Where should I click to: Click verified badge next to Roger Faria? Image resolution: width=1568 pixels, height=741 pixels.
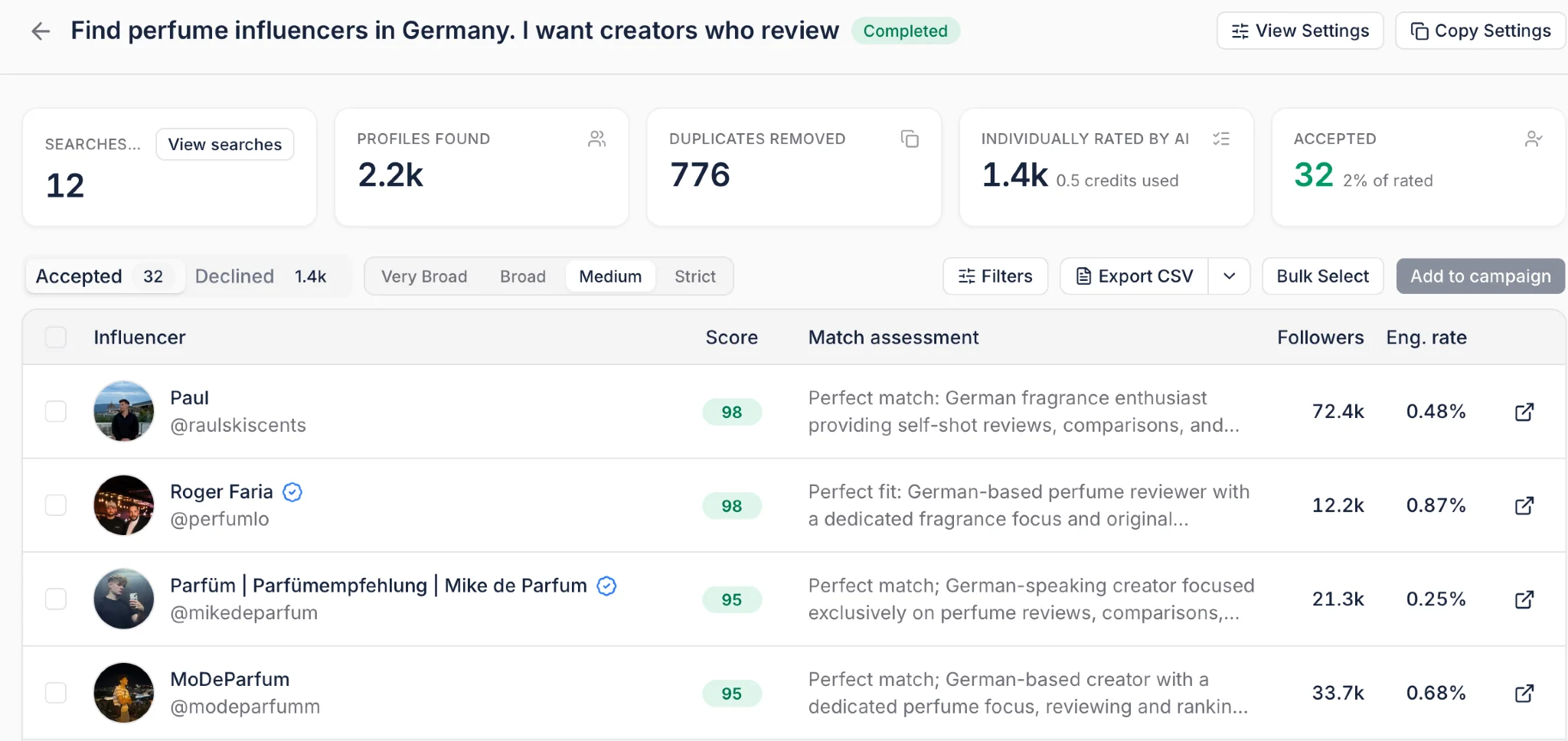pyautogui.click(x=292, y=492)
